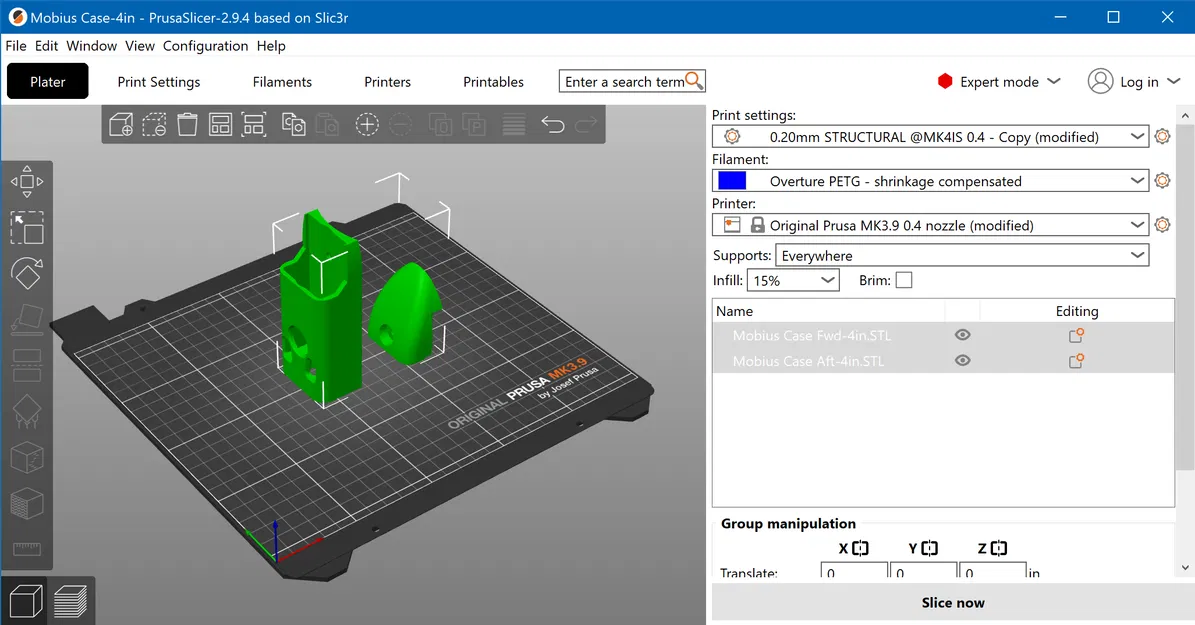Expand the Expert mode dropdown

[999, 82]
